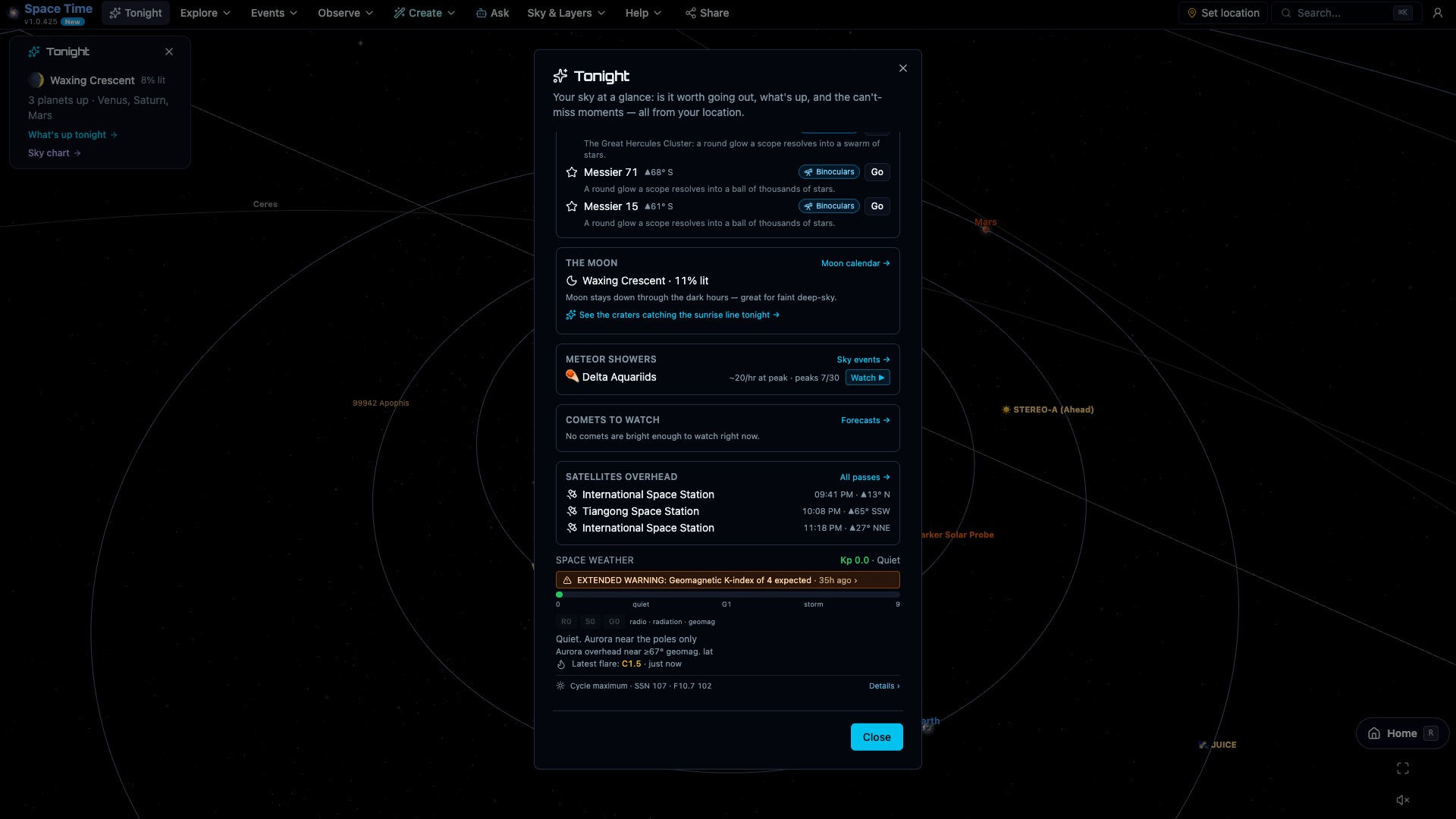Image resolution: width=1456 pixels, height=819 pixels.
Task: Close the small Tonight side panel
Action: click(x=169, y=52)
